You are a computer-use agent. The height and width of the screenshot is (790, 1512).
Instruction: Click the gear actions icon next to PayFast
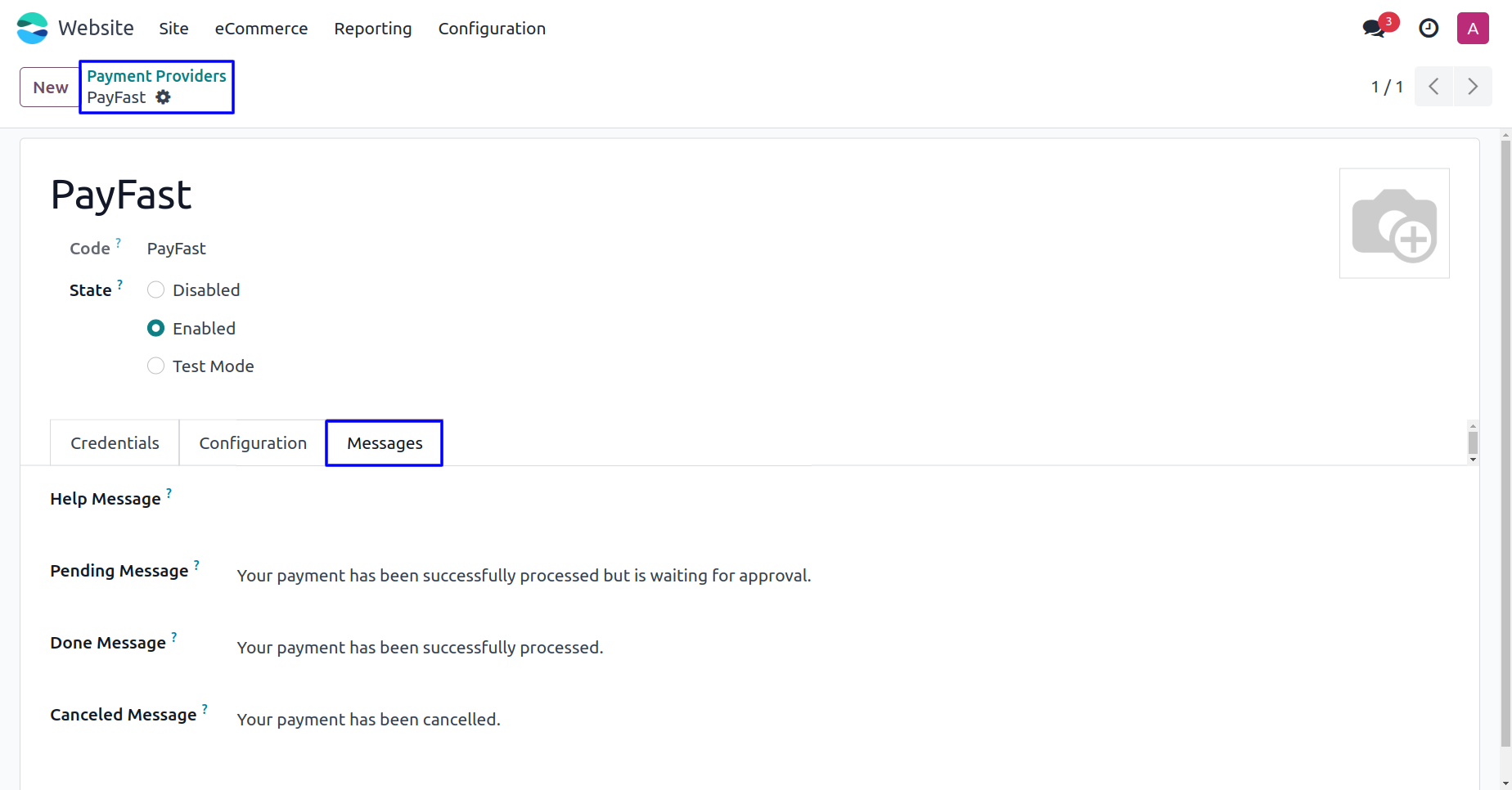(x=164, y=97)
